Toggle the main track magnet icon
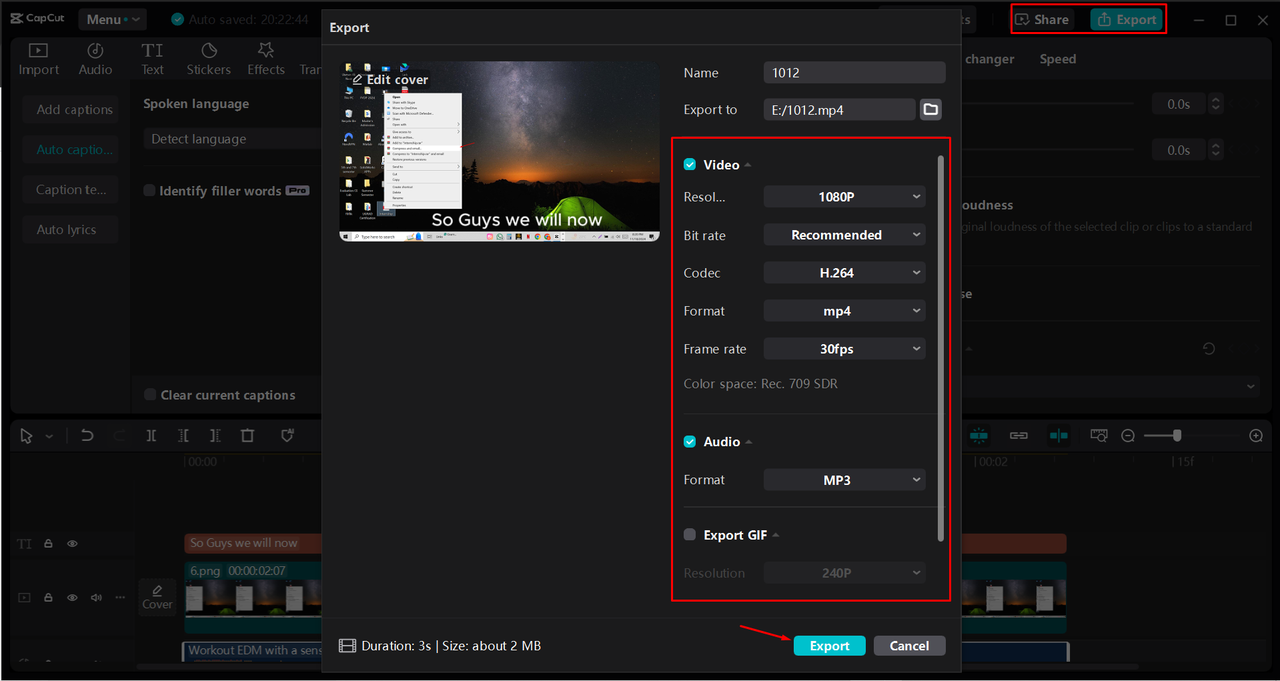Viewport: 1280px width, 681px height. tap(978, 436)
